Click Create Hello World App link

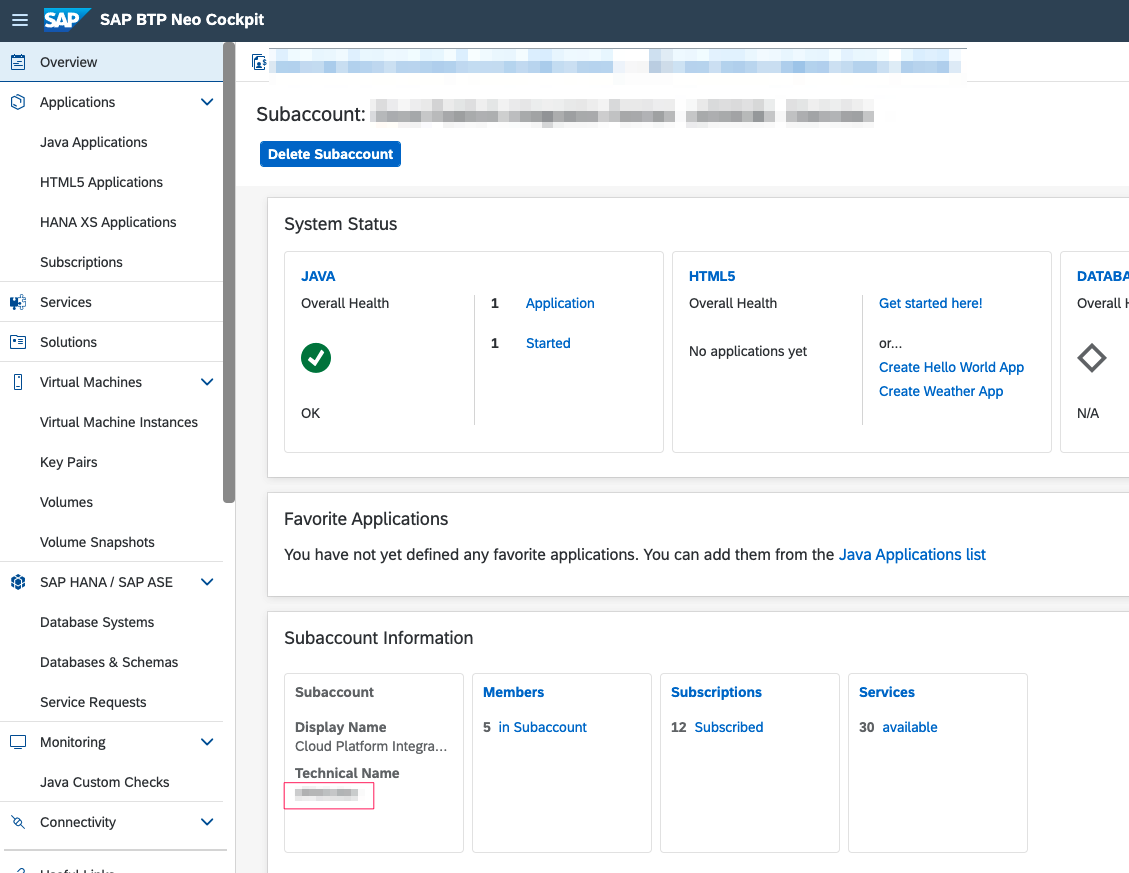[x=951, y=367]
